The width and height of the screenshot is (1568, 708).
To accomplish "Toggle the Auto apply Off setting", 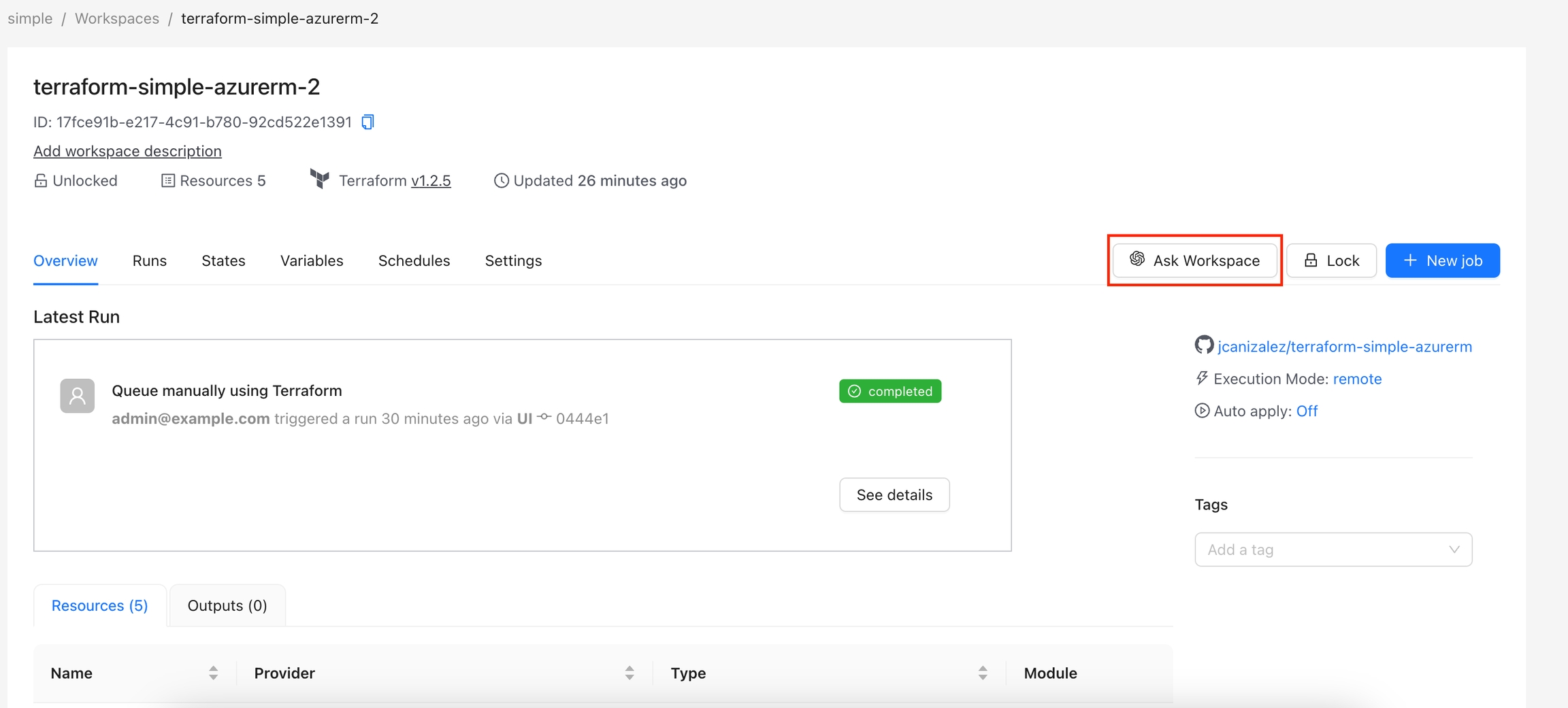I will click(1307, 411).
